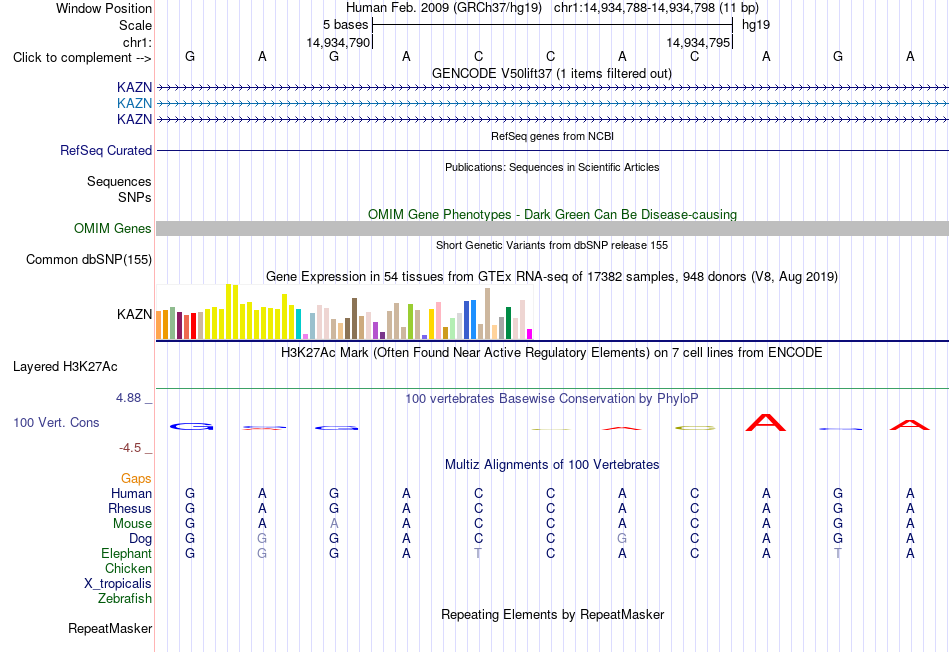Select the X_tropicalis alignment row label
This screenshot has height=652, width=950.
[x=118, y=584]
